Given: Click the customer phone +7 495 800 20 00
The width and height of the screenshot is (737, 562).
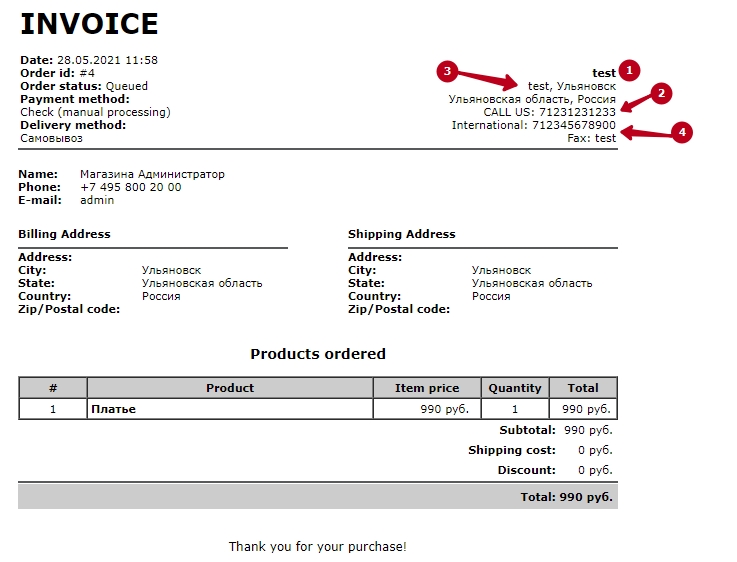Looking at the screenshot, I should coord(130,187).
